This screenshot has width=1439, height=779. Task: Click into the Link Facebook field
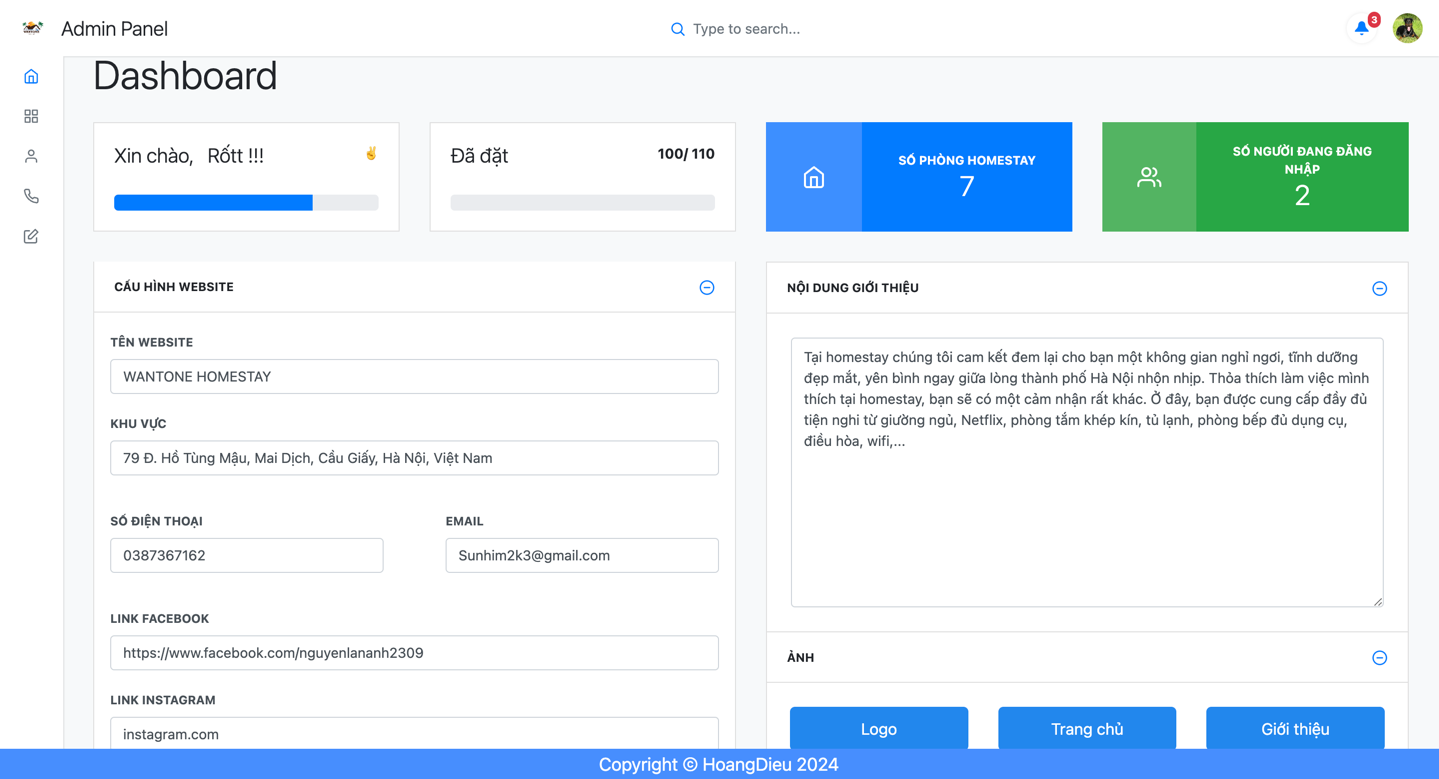[414, 653]
